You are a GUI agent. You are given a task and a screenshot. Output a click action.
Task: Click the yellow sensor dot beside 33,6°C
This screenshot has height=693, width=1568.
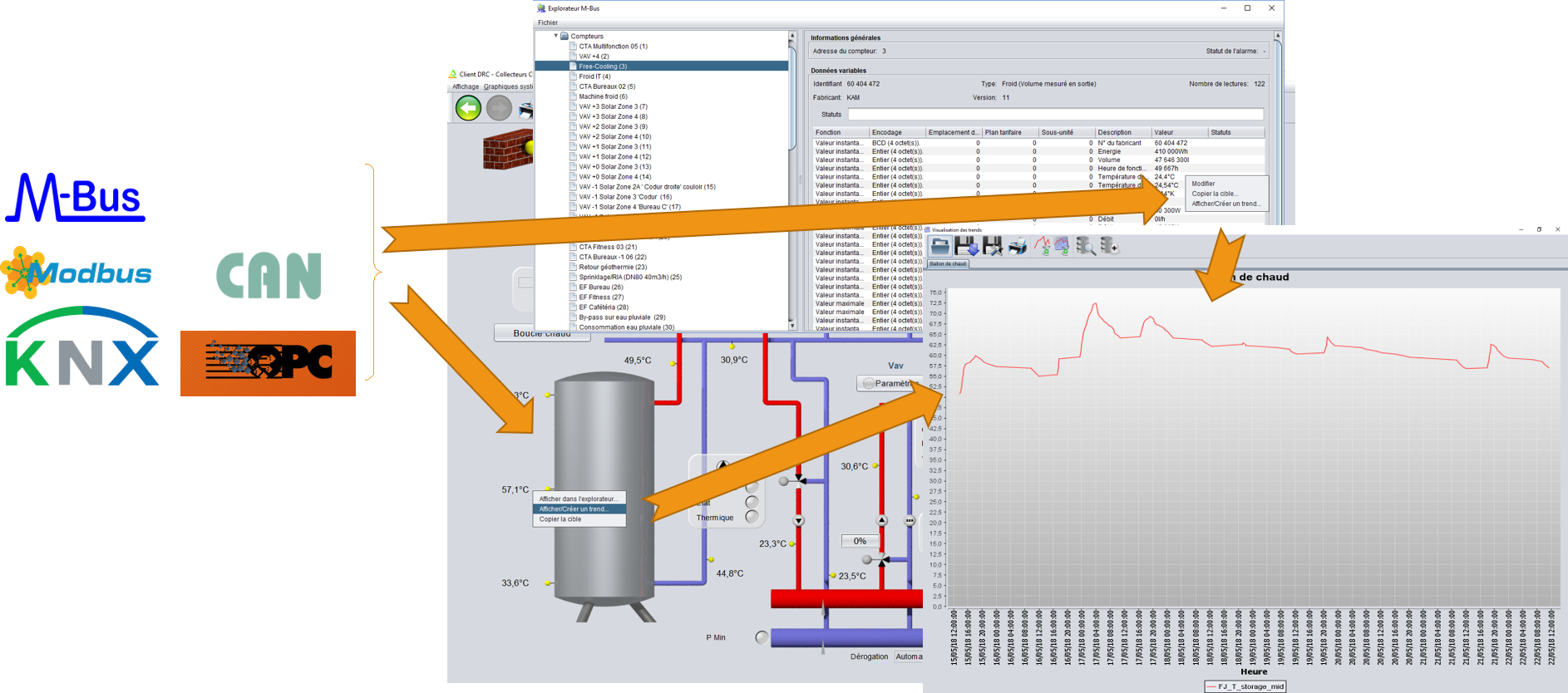coord(548,583)
